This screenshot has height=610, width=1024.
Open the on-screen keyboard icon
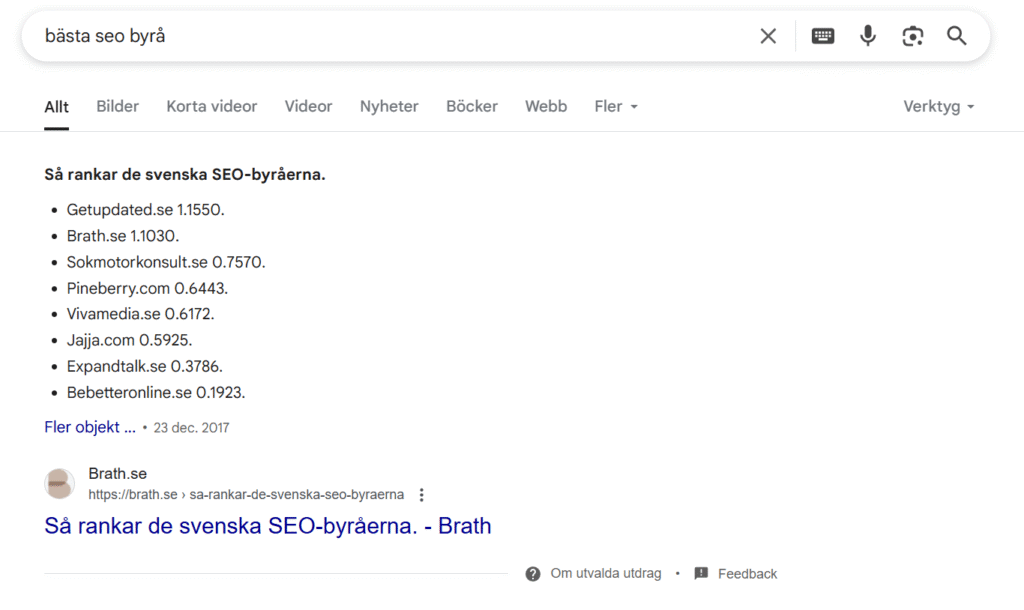[x=823, y=36]
